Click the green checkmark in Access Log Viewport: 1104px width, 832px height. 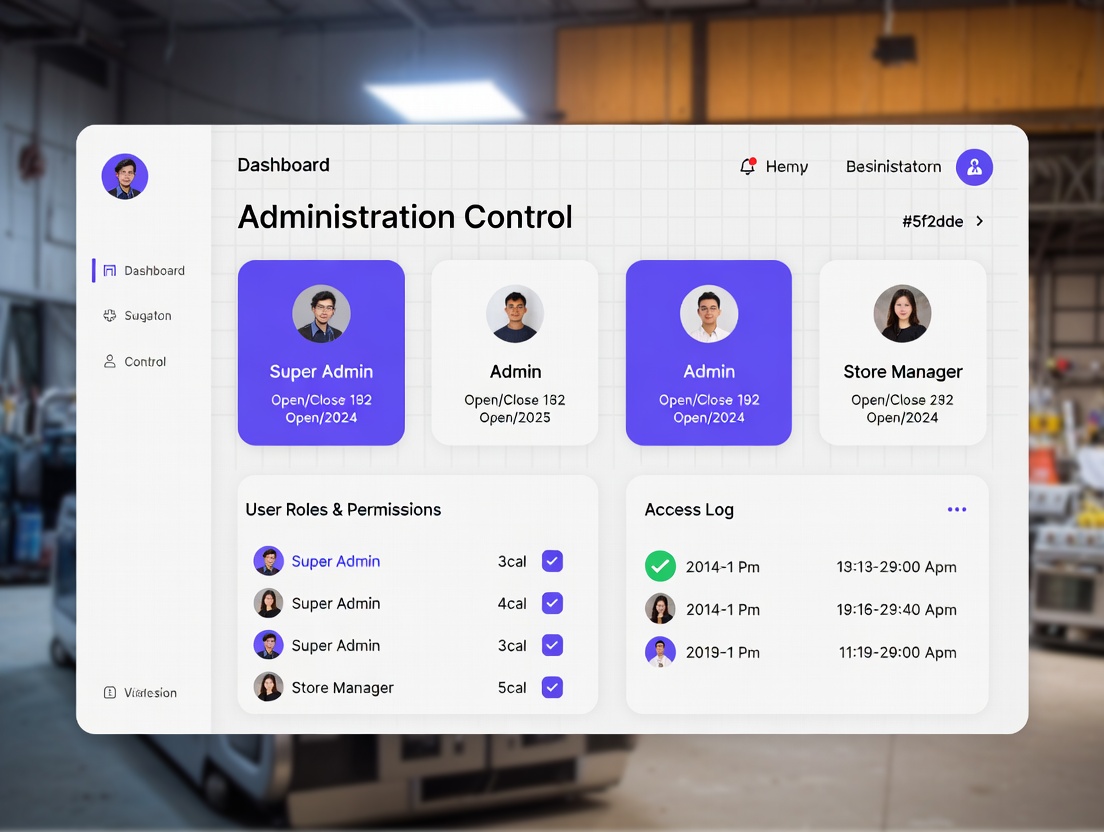660,567
